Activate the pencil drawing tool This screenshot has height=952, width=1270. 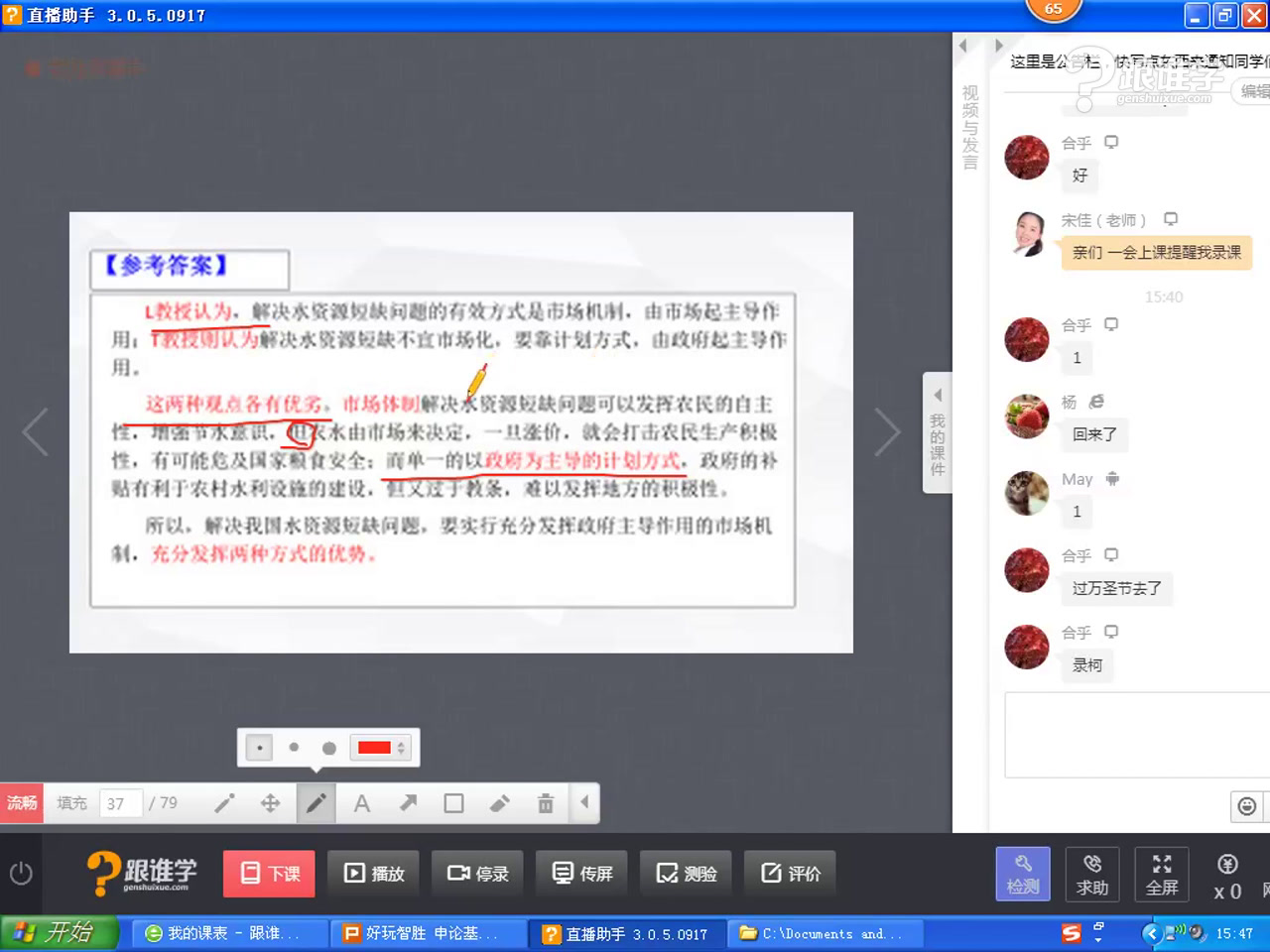pos(316,803)
